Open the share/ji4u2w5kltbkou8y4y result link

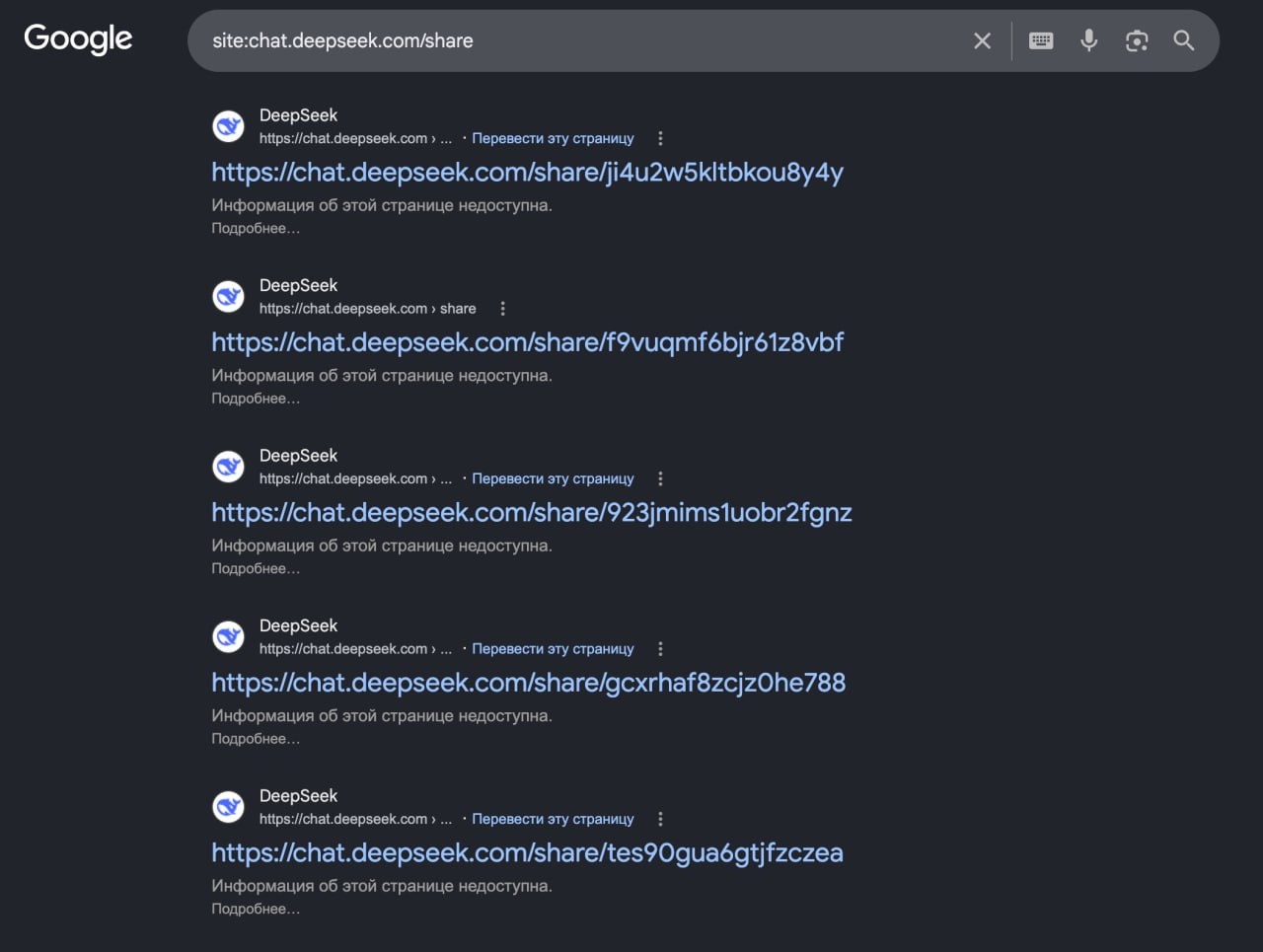pyautogui.click(x=528, y=173)
